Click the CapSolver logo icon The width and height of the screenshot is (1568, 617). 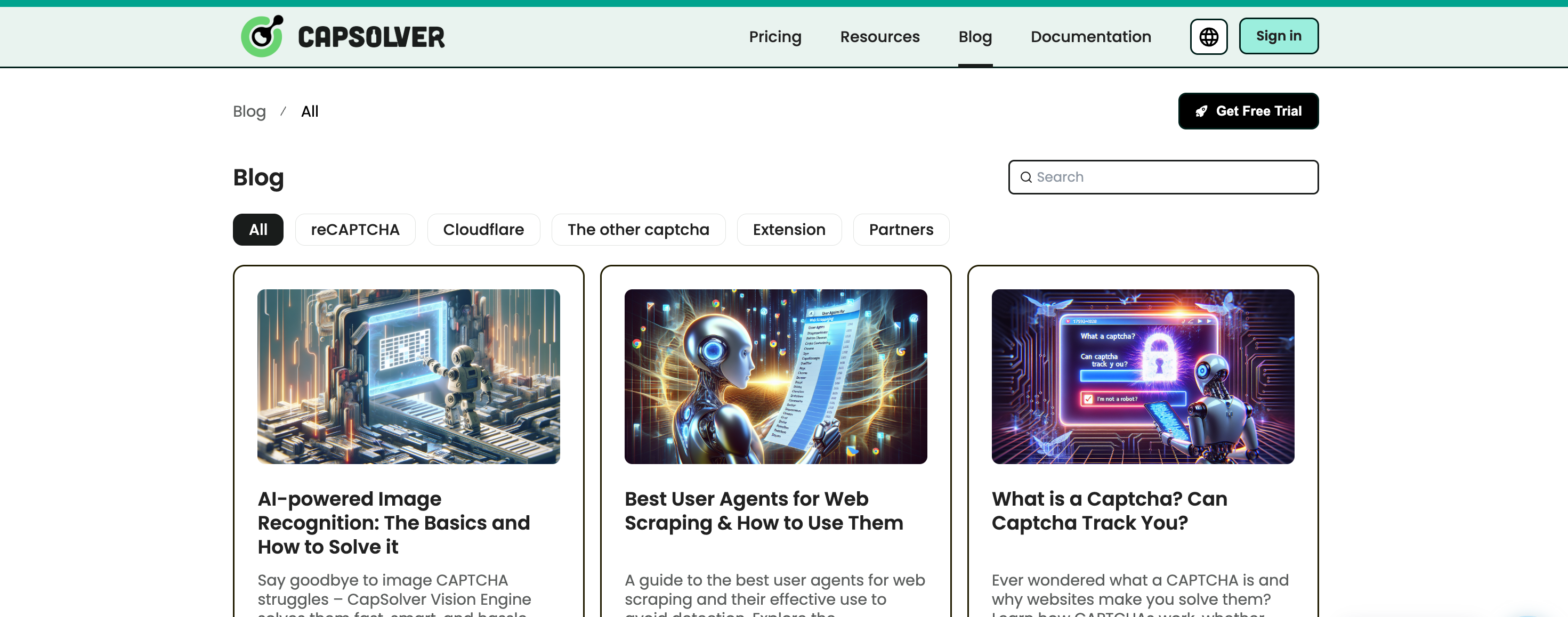(262, 36)
